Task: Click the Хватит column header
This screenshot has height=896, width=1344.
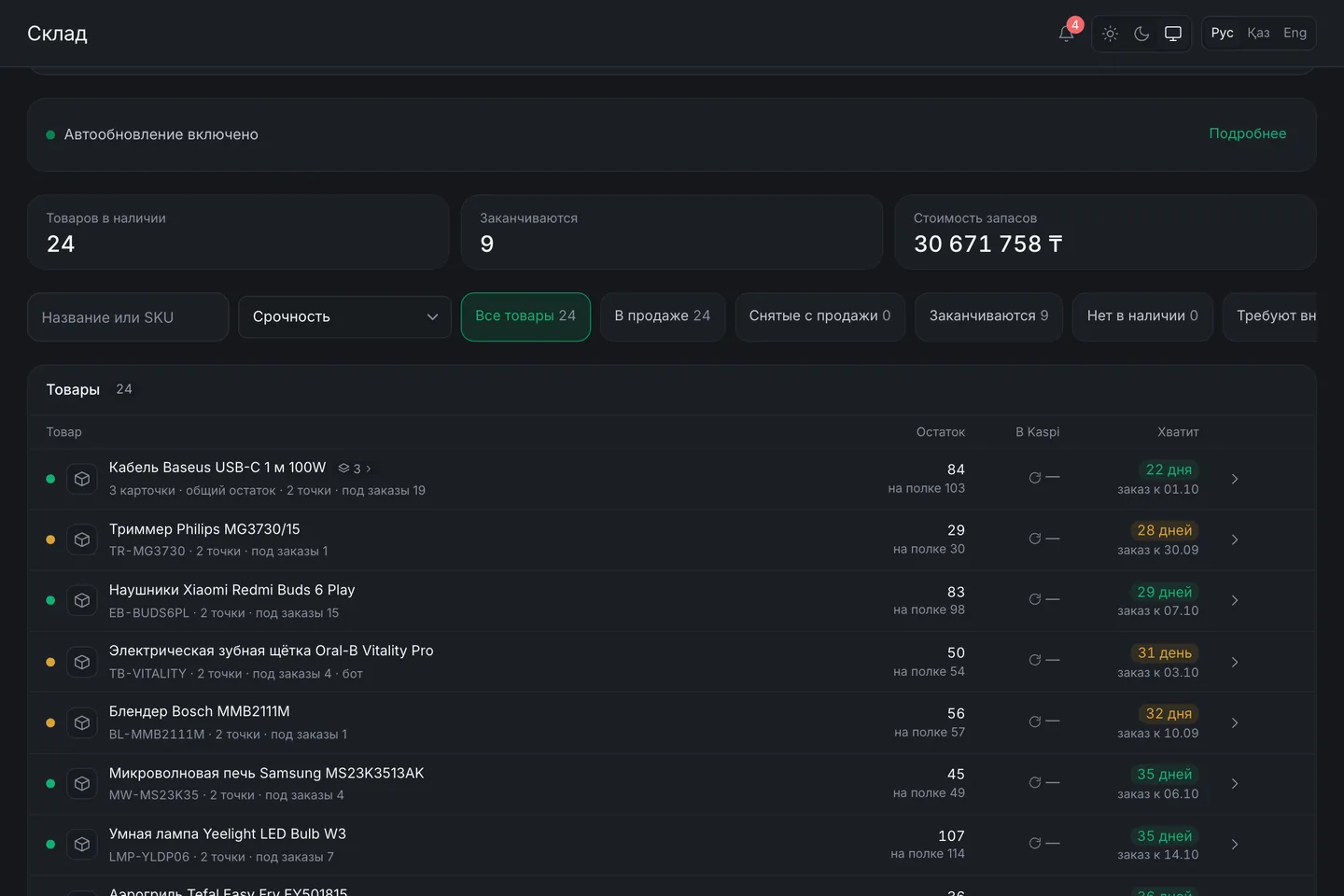Action: pyautogui.click(x=1178, y=432)
